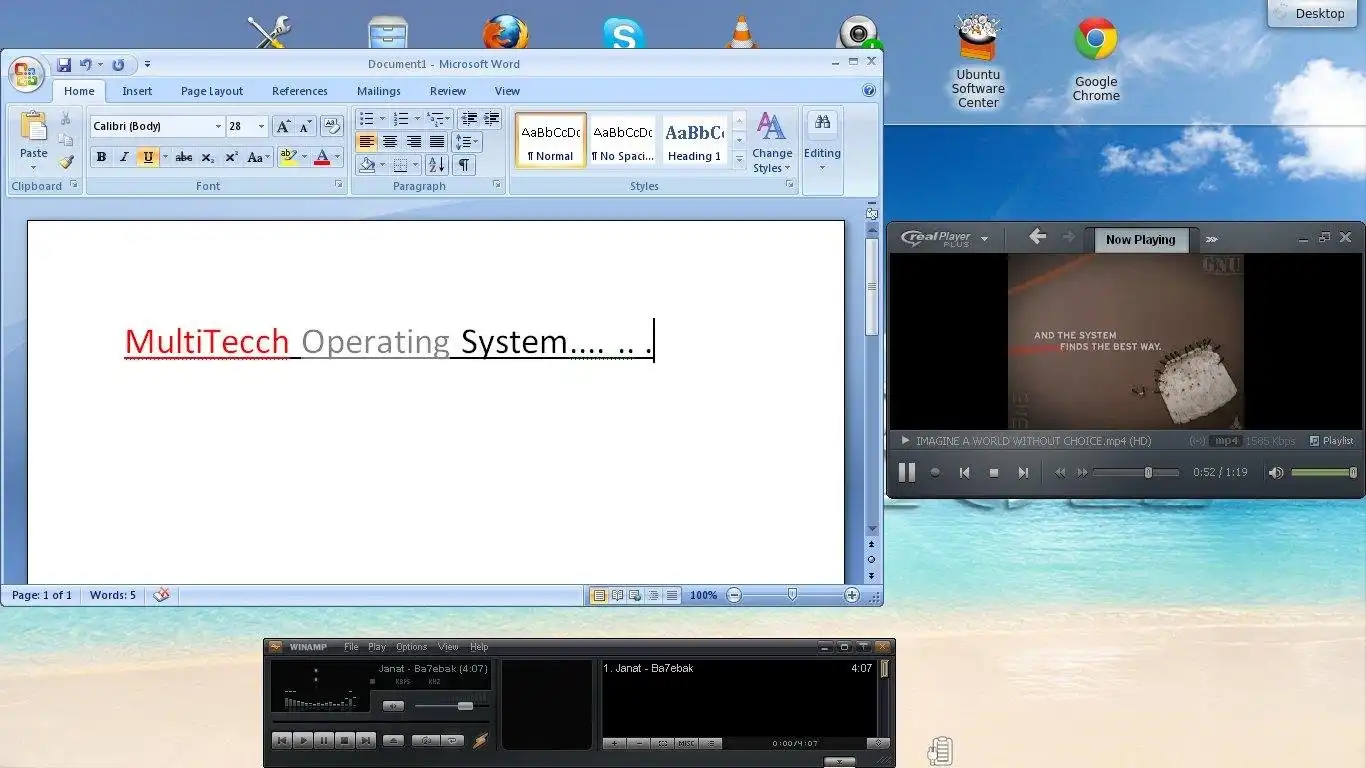The width and height of the screenshot is (1366, 768).
Task: Expand the Styles gallery More arrow
Action: pos(740,159)
